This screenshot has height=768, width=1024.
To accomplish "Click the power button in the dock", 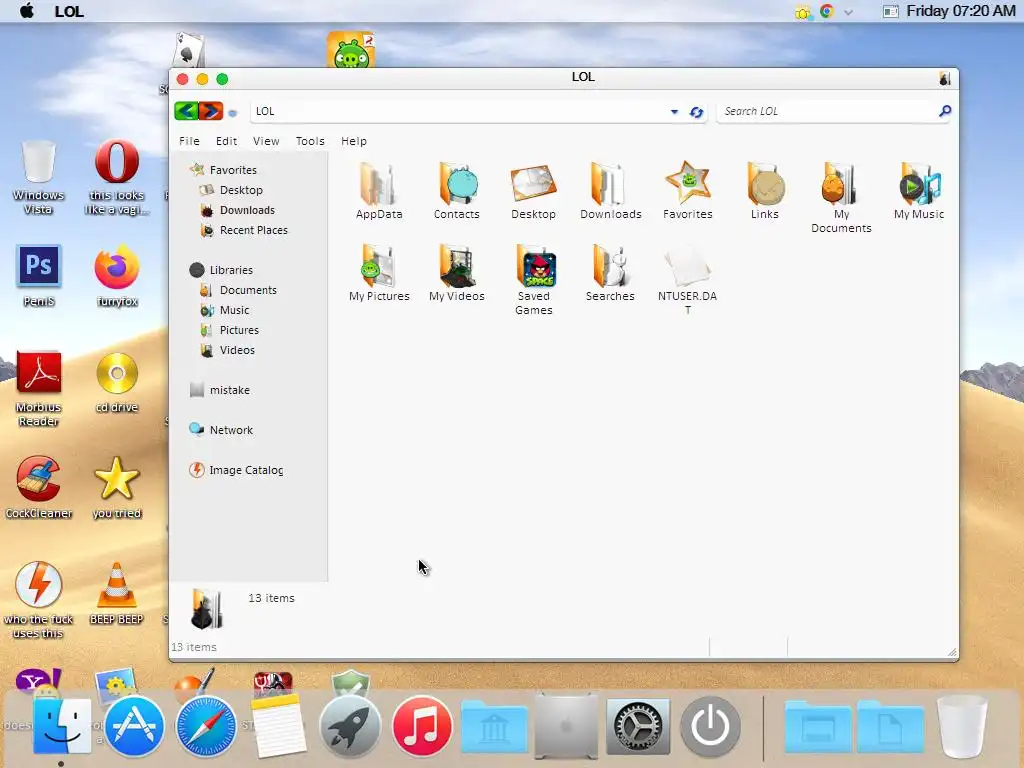I will [x=711, y=726].
